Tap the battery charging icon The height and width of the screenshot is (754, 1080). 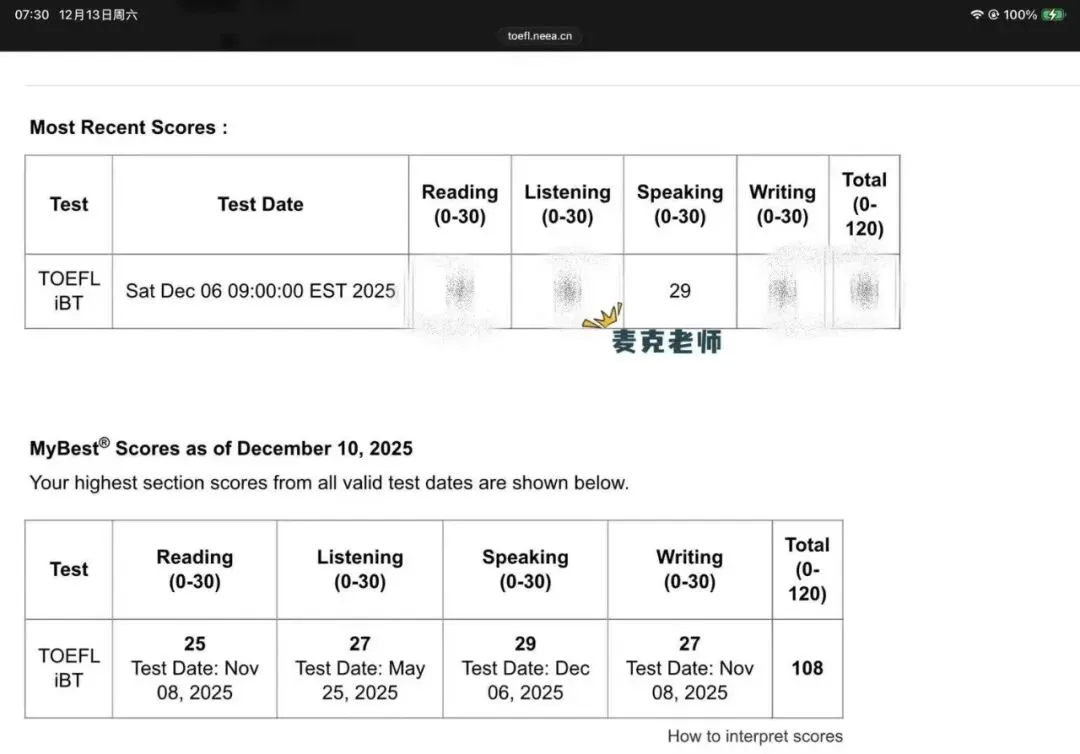1053,14
